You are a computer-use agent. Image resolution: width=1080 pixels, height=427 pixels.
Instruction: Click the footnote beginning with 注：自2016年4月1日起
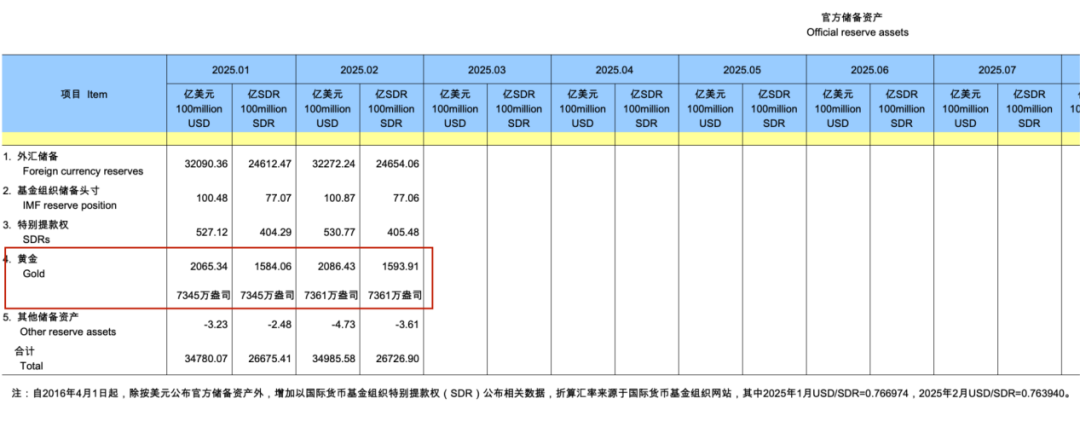542,395
